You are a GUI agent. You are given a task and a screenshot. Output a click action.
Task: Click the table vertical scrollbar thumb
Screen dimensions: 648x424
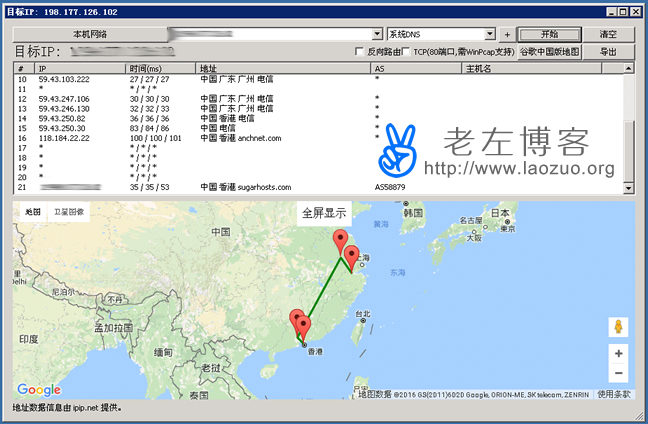[x=628, y=151]
